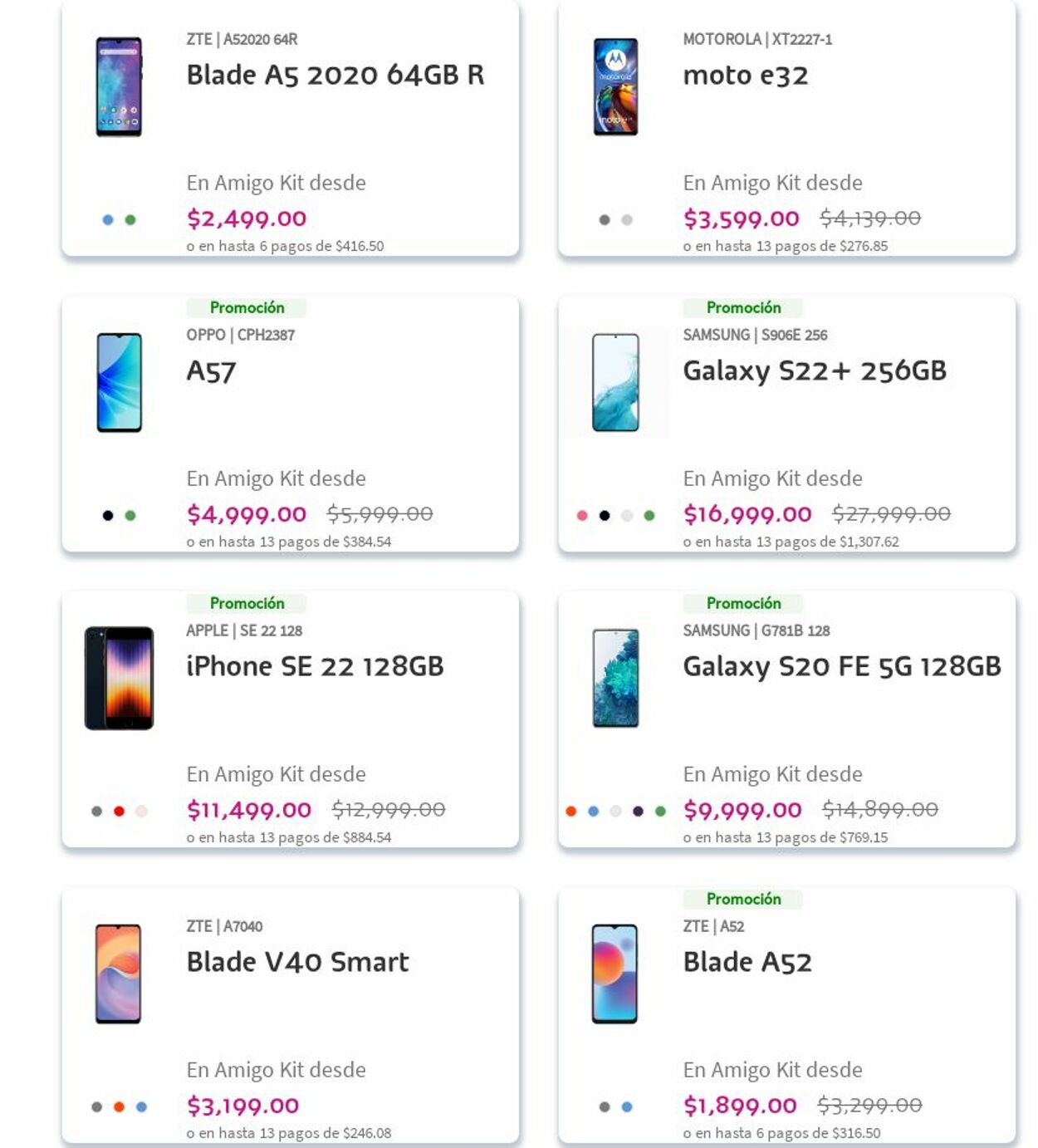
Task: Click the moto e32 phone image
Action: click(615, 86)
